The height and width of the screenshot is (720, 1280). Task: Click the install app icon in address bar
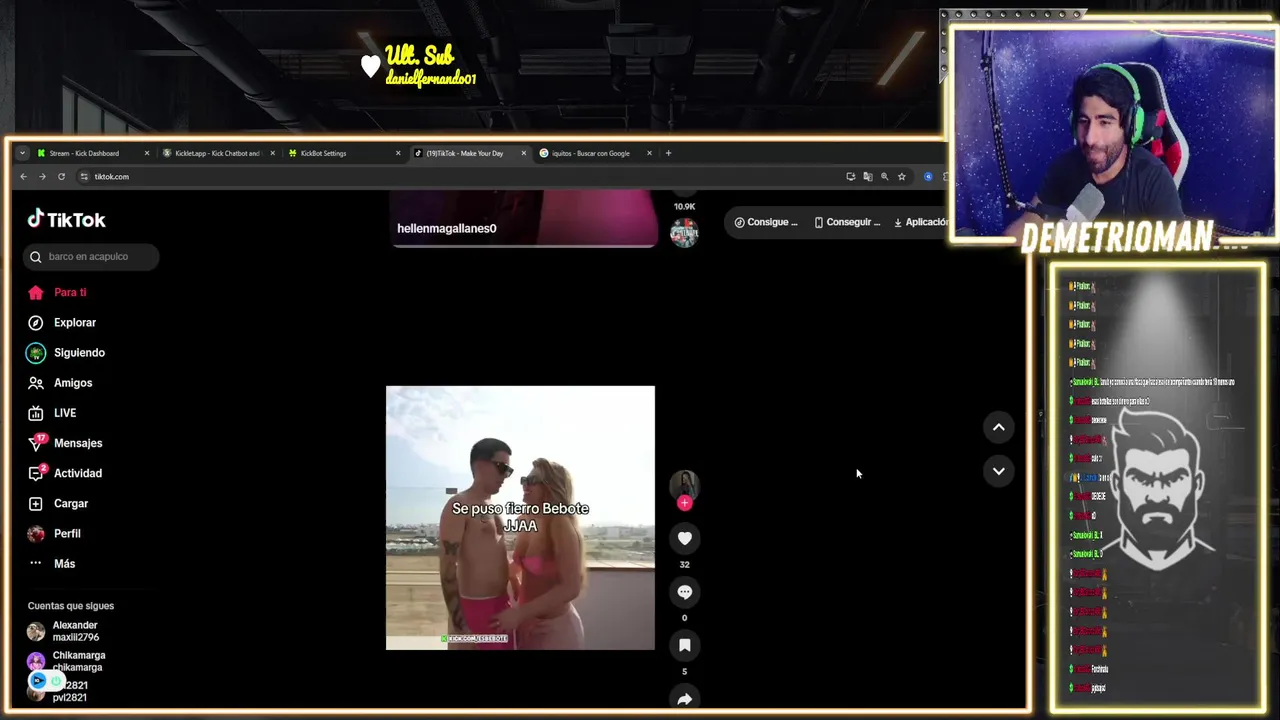click(850, 176)
